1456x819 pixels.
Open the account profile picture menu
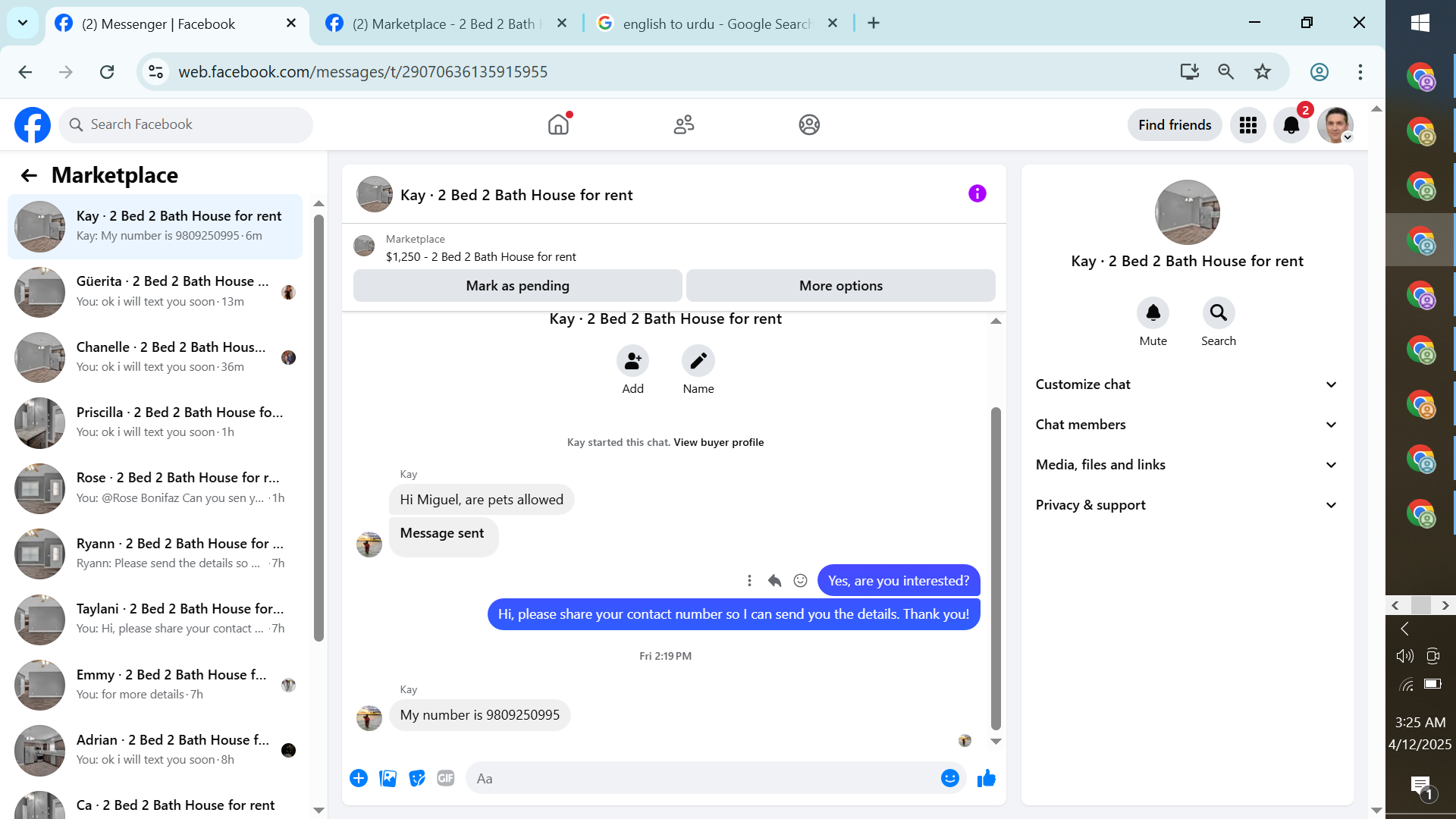click(1335, 125)
